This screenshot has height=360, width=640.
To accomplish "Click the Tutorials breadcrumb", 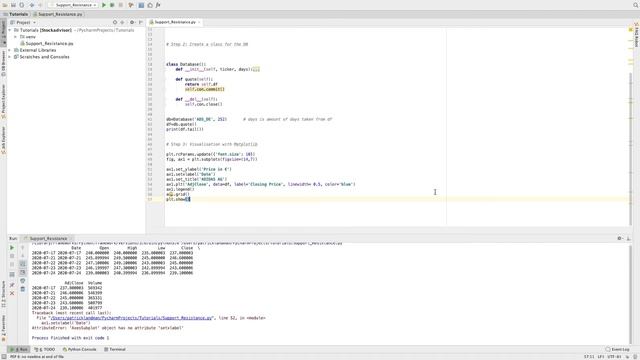I will (16, 14).
